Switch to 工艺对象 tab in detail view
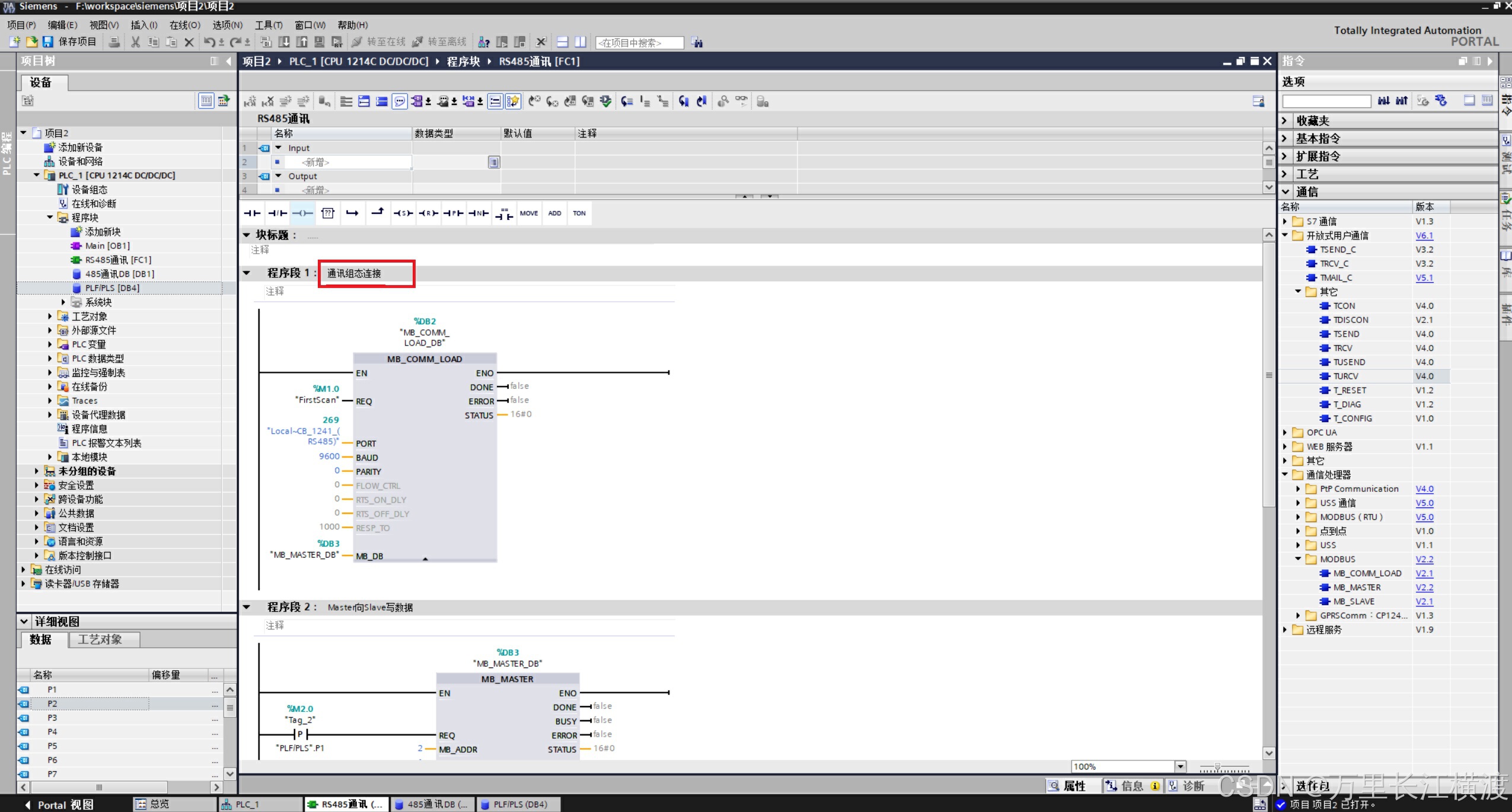 [100, 640]
